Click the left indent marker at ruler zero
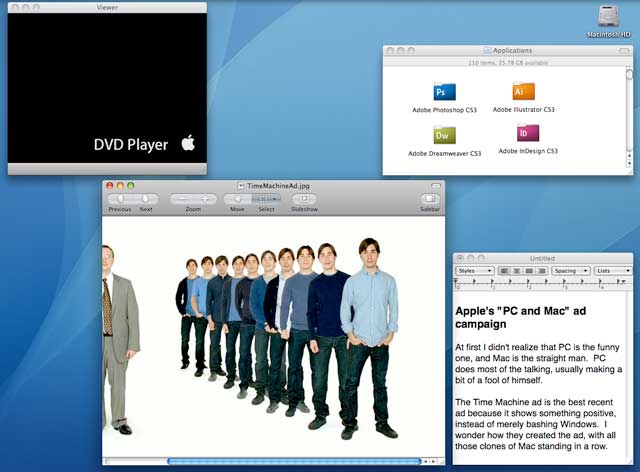The image size is (640, 472). click(x=456, y=282)
